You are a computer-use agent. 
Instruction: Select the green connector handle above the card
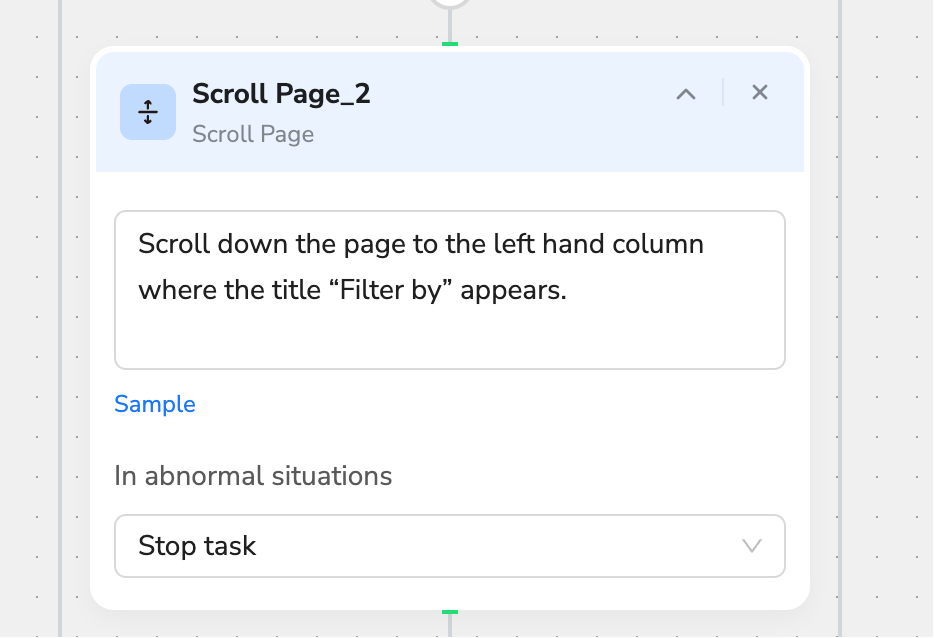[450, 44]
